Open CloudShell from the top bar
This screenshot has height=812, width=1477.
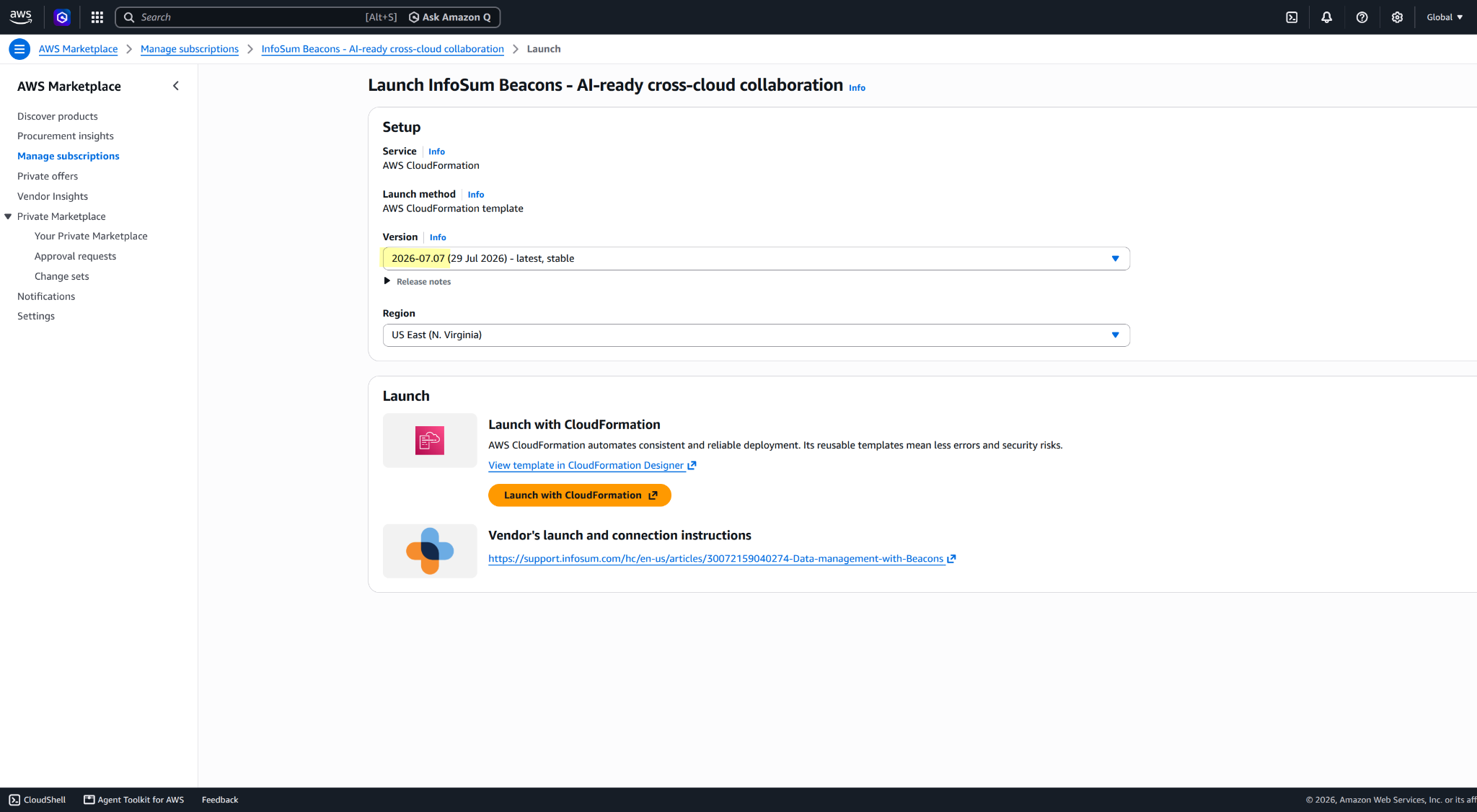(1292, 17)
